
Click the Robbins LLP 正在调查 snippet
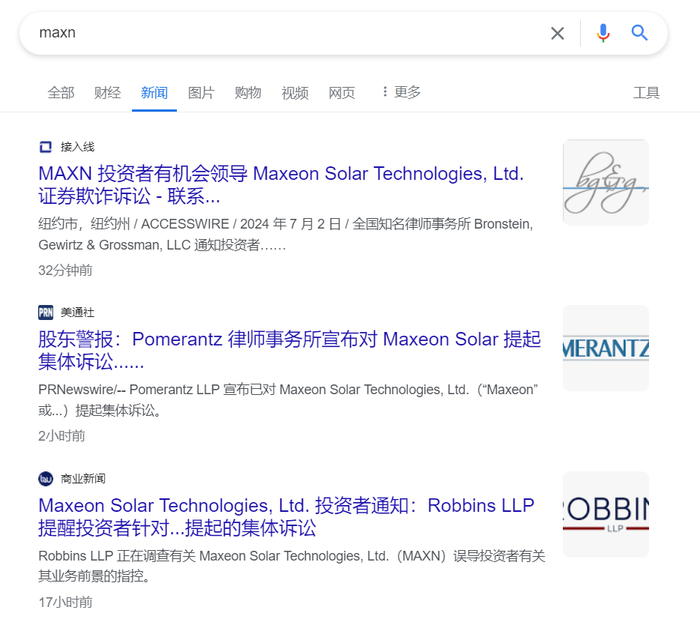click(x=292, y=566)
